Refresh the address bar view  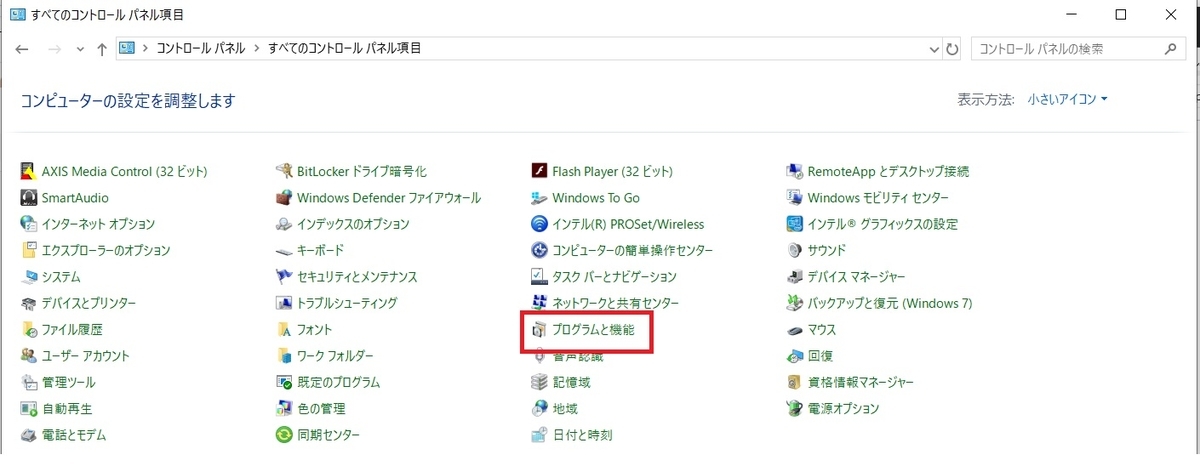click(x=952, y=48)
